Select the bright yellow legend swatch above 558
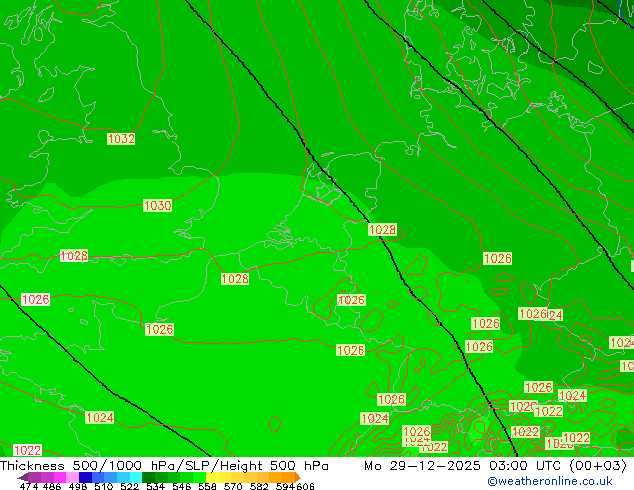The height and width of the screenshot is (490, 634). click(213, 477)
